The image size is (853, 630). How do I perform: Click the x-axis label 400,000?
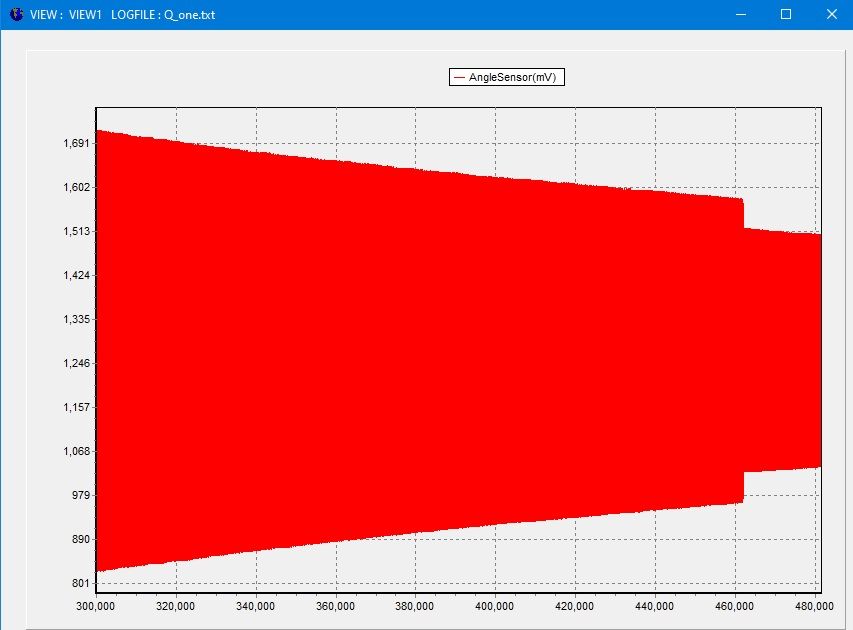[495, 606]
